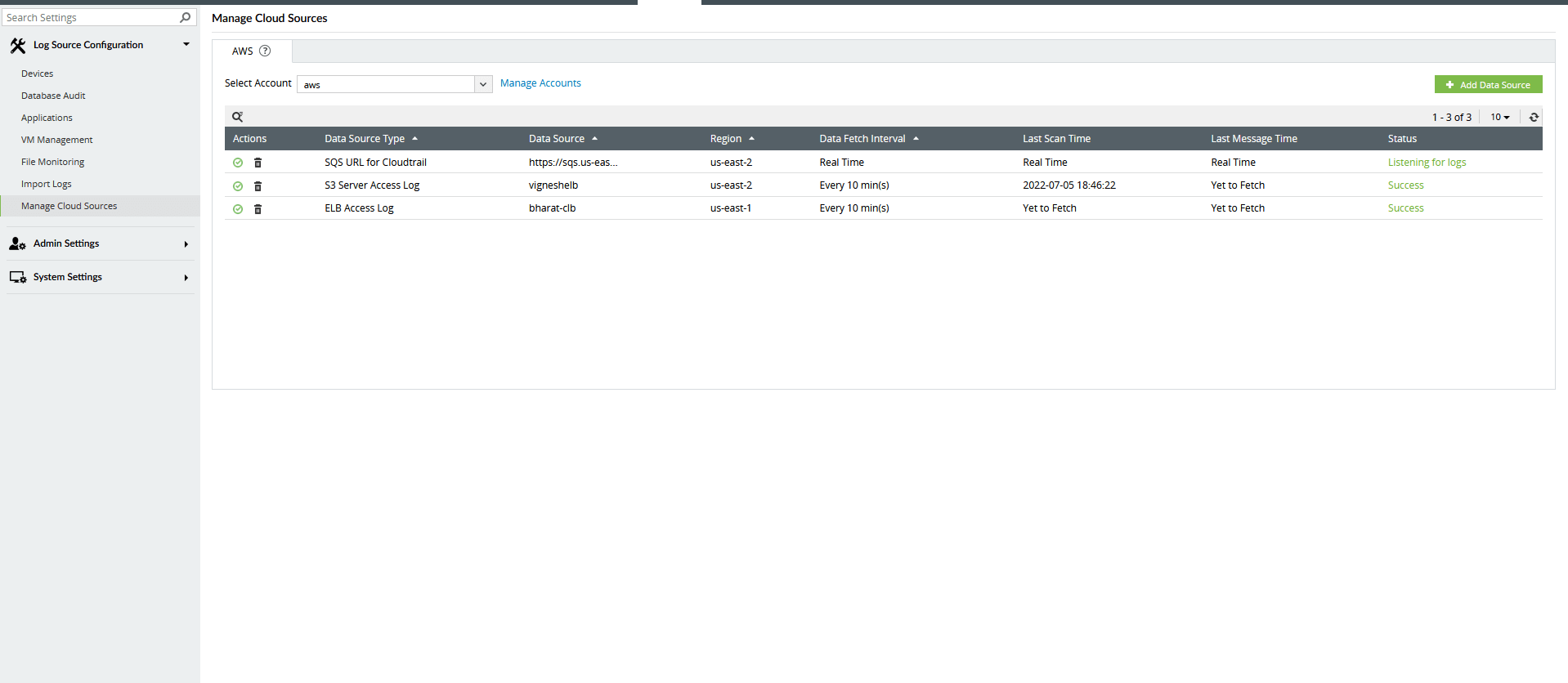Select Manage Cloud Sources in sidebar
Screen dimensions: 1568x683
click(100, 206)
